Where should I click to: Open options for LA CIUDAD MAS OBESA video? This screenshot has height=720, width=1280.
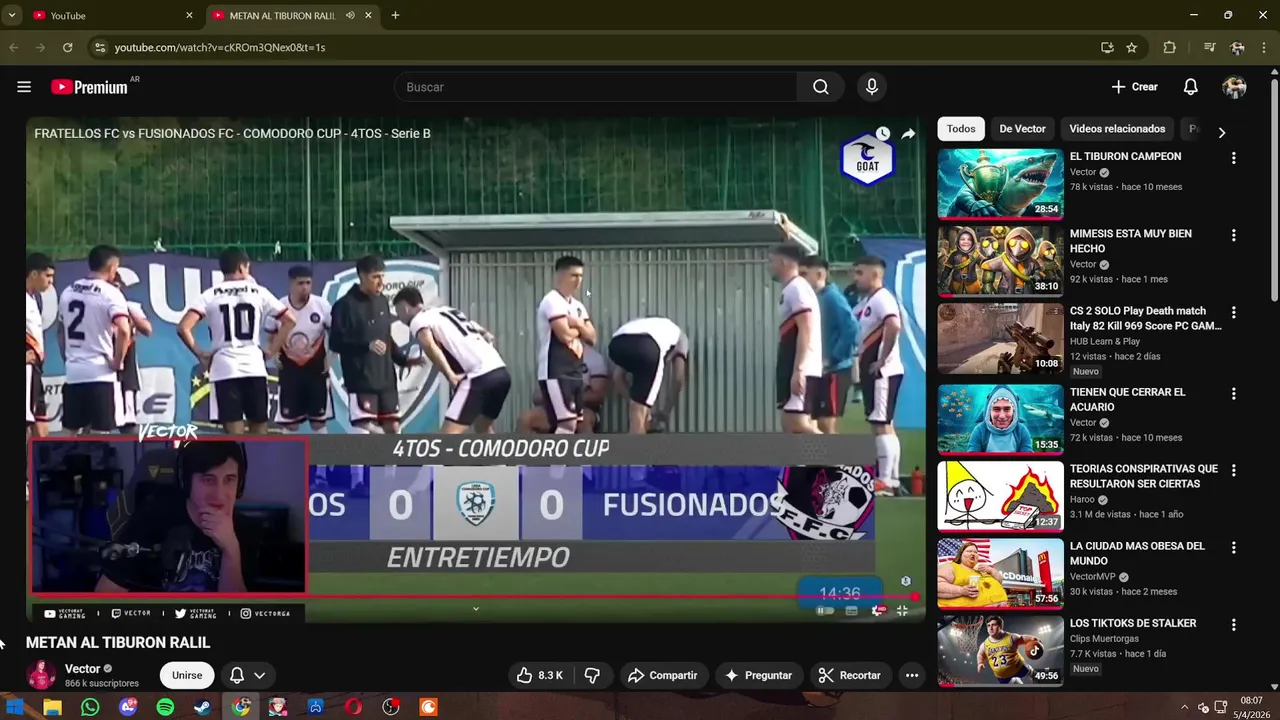pyautogui.click(x=1233, y=547)
